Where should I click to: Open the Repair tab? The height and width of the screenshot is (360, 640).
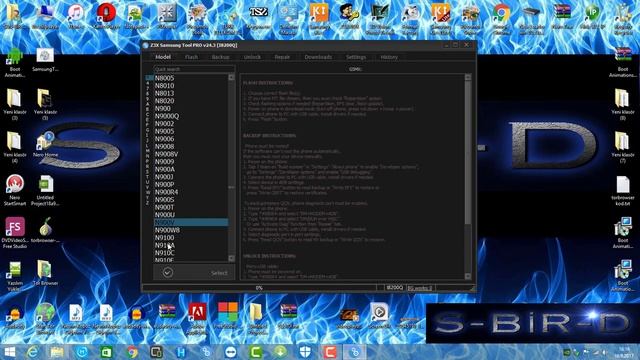[282, 57]
